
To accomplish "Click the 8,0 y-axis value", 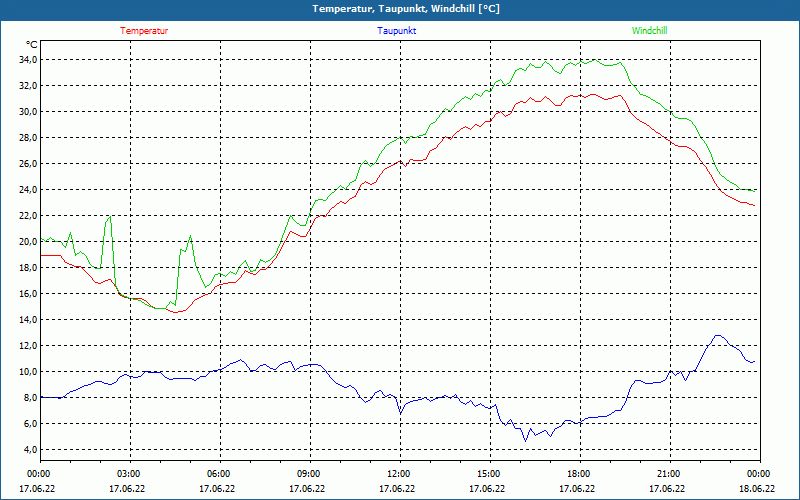I will [30, 398].
